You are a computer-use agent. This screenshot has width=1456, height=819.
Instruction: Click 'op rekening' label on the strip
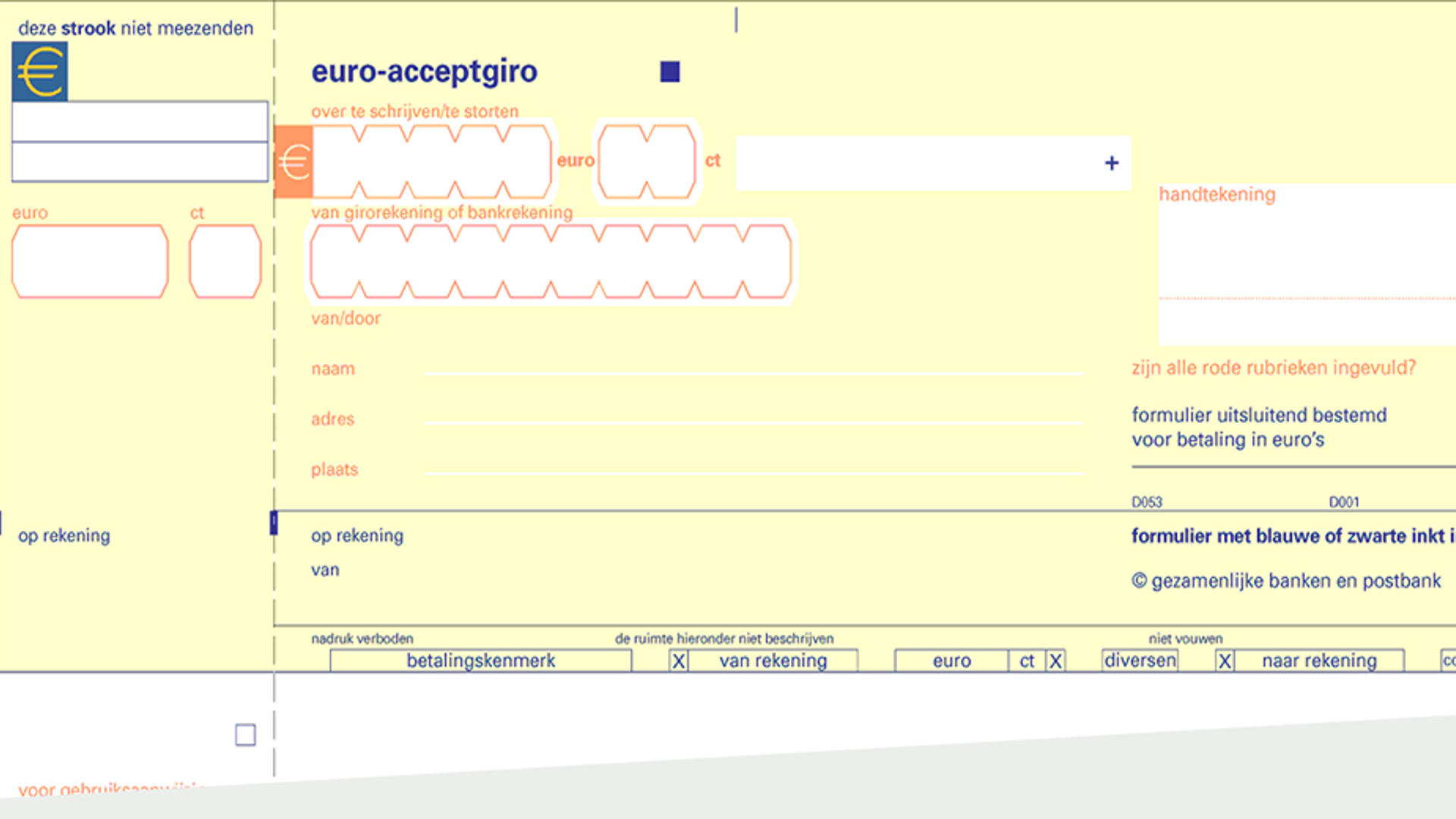[x=64, y=536]
